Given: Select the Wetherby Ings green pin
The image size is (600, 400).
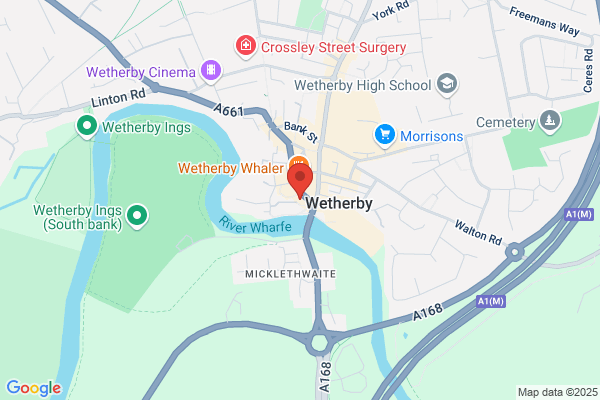Looking at the screenshot, I should pyautogui.click(x=87, y=126).
